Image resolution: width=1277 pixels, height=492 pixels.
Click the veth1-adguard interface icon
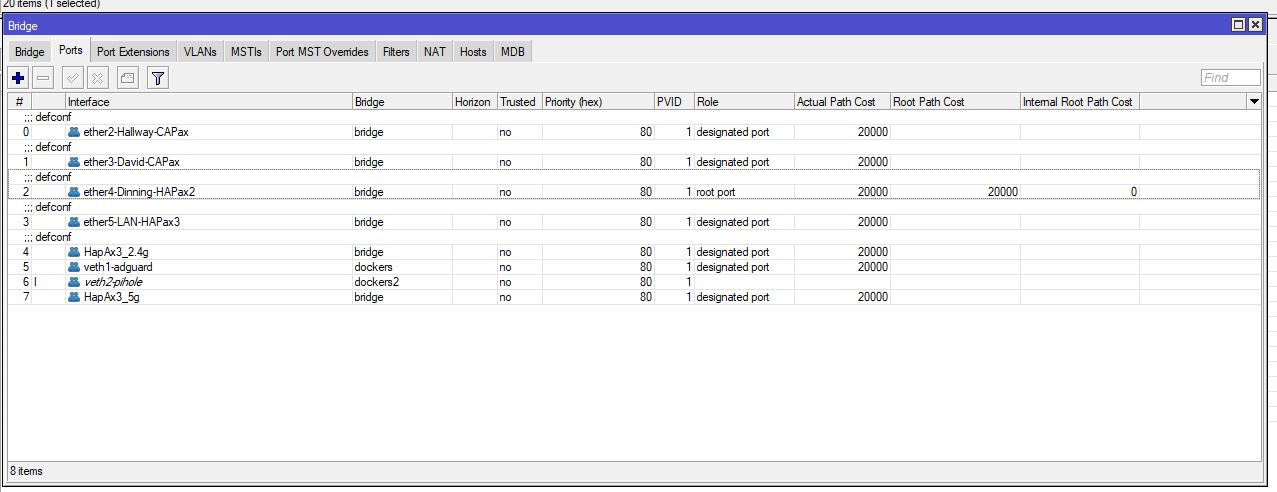74,267
